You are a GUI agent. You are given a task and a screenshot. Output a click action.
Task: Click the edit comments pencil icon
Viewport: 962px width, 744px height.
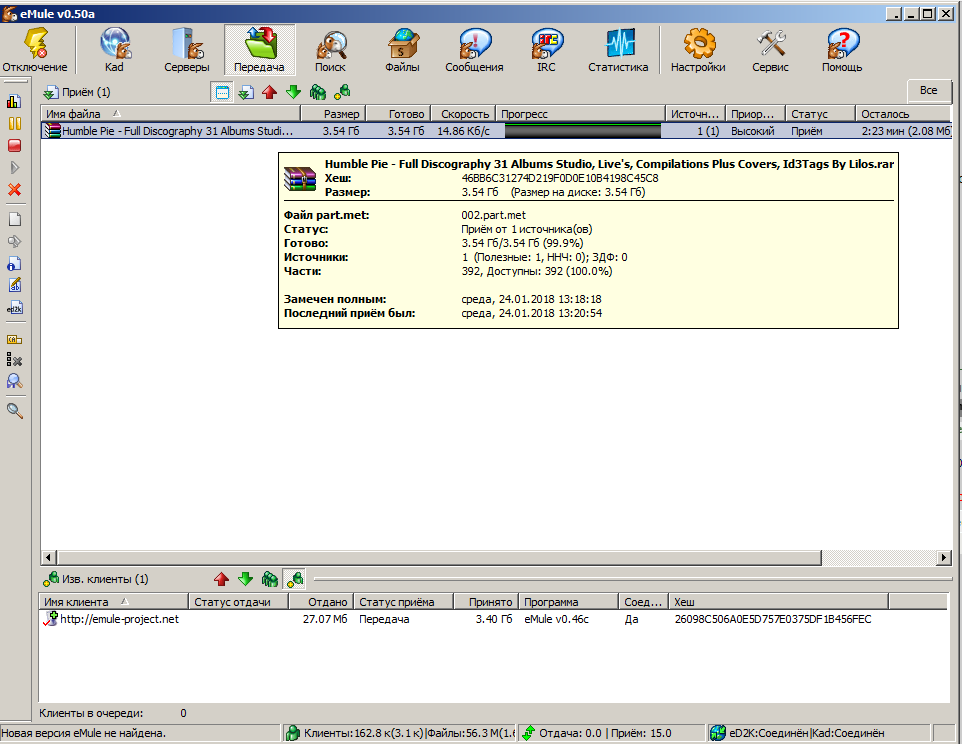[x=14, y=285]
